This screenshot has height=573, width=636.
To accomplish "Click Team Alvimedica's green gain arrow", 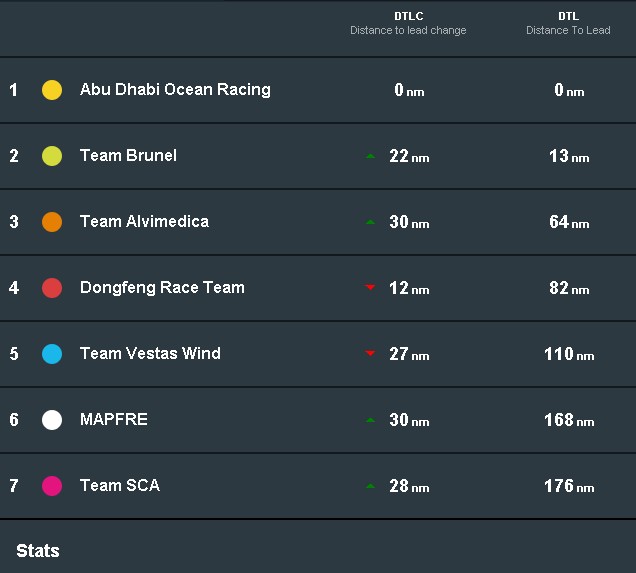I will [x=370, y=222].
